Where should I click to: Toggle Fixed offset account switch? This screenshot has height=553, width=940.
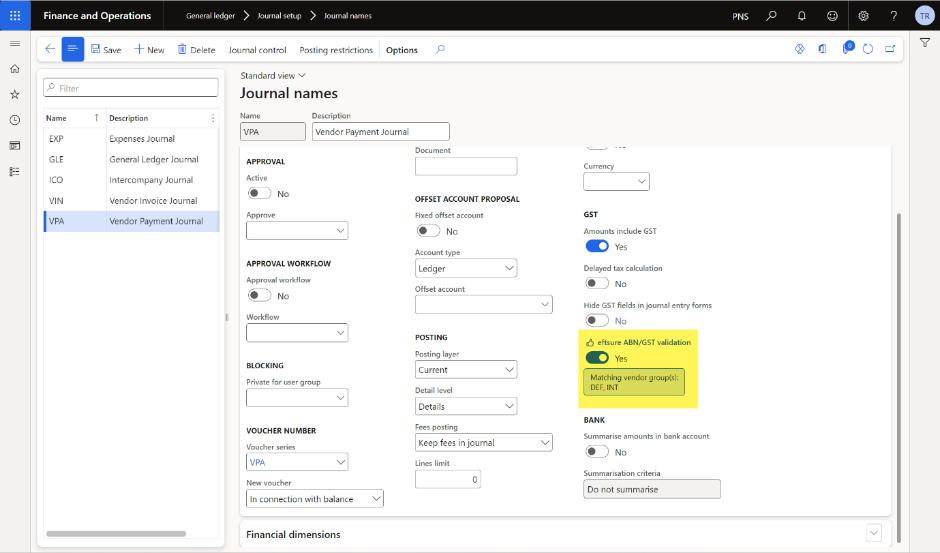(428, 231)
